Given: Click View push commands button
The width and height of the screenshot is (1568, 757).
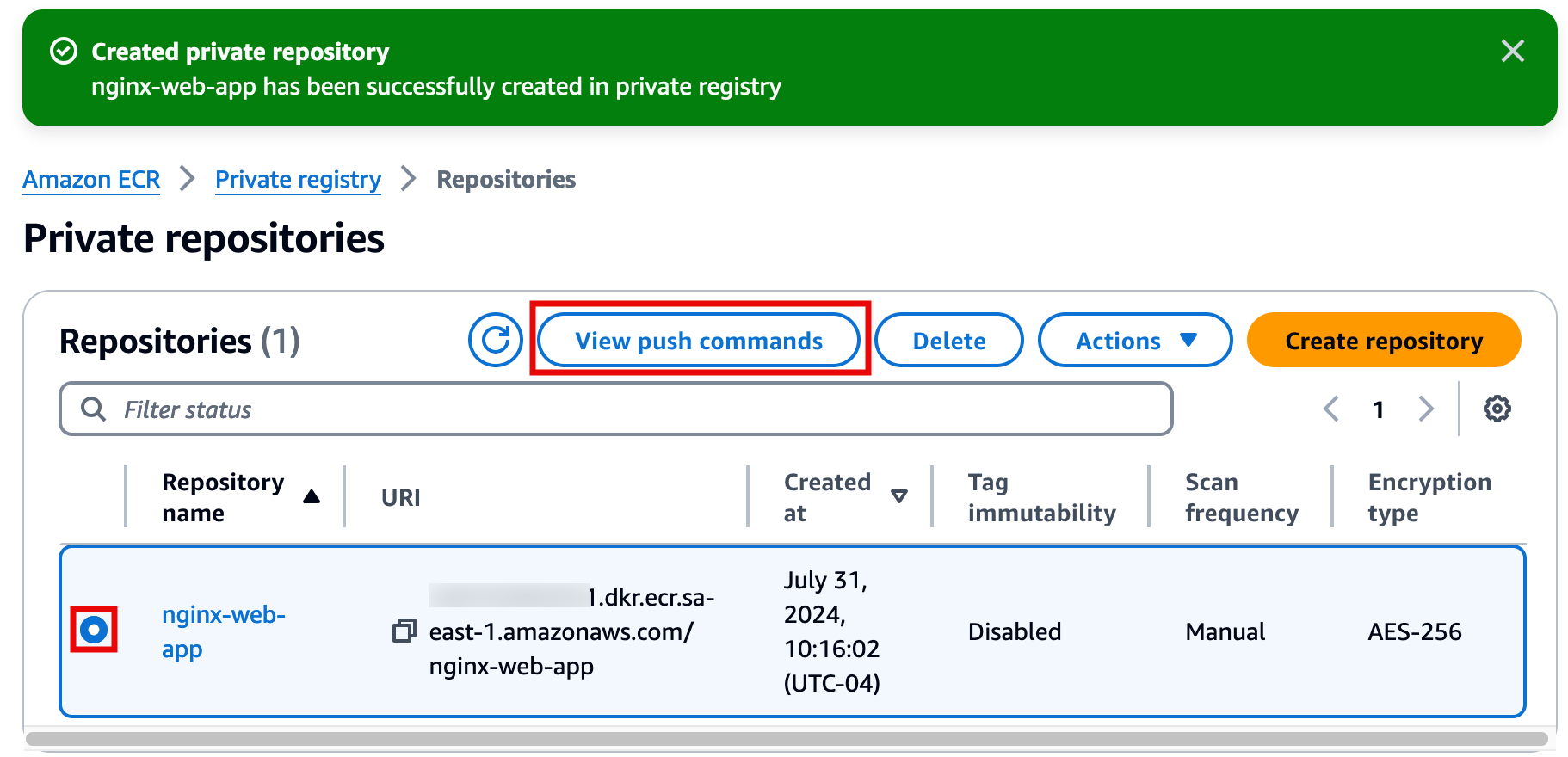Looking at the screenshot, I should [699, 341].
